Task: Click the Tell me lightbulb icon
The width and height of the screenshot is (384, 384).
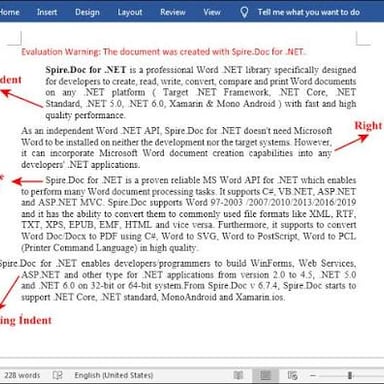Action: coord(244,12)
